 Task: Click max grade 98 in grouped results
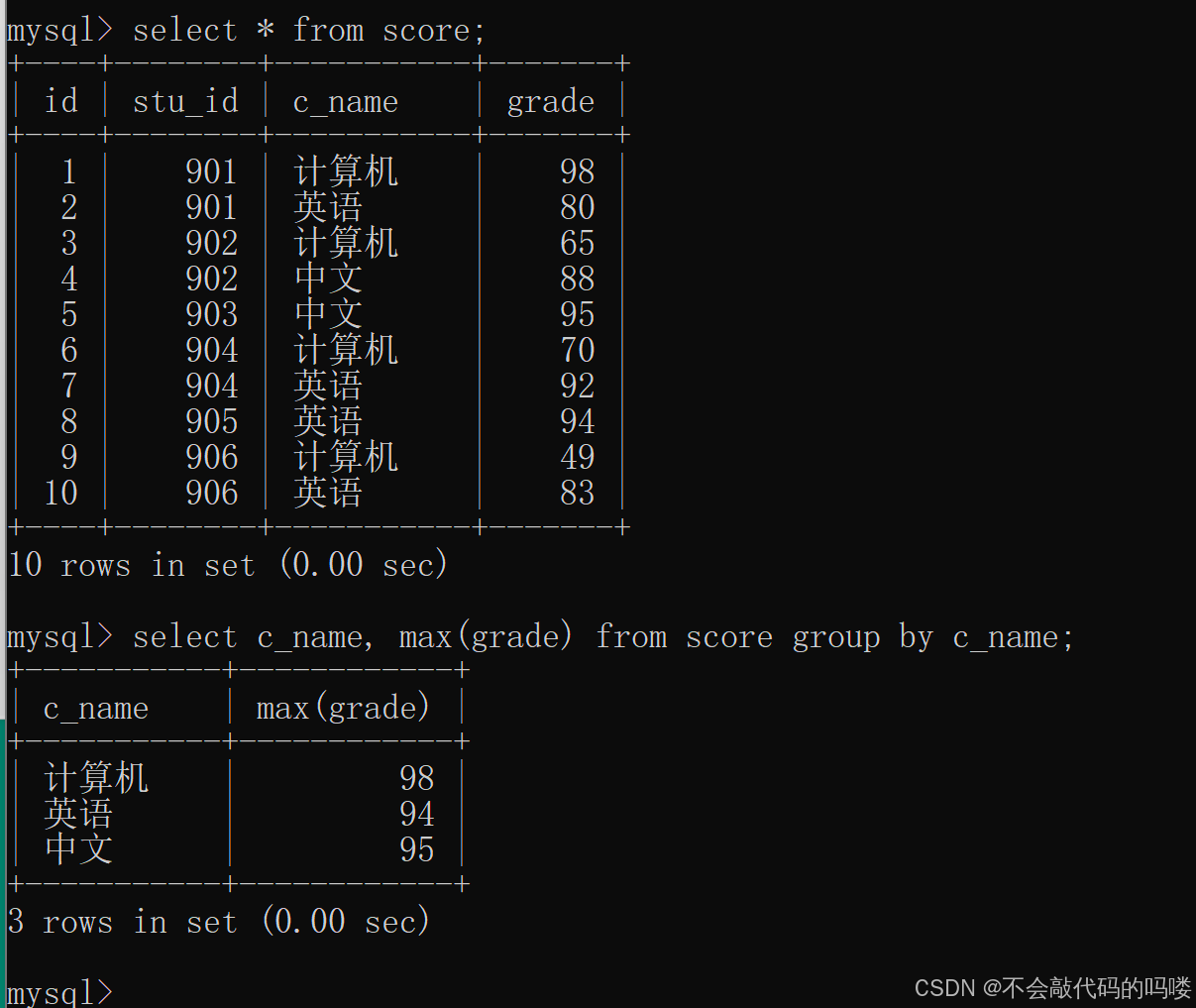pyautogui.click(x=417, y=778)
